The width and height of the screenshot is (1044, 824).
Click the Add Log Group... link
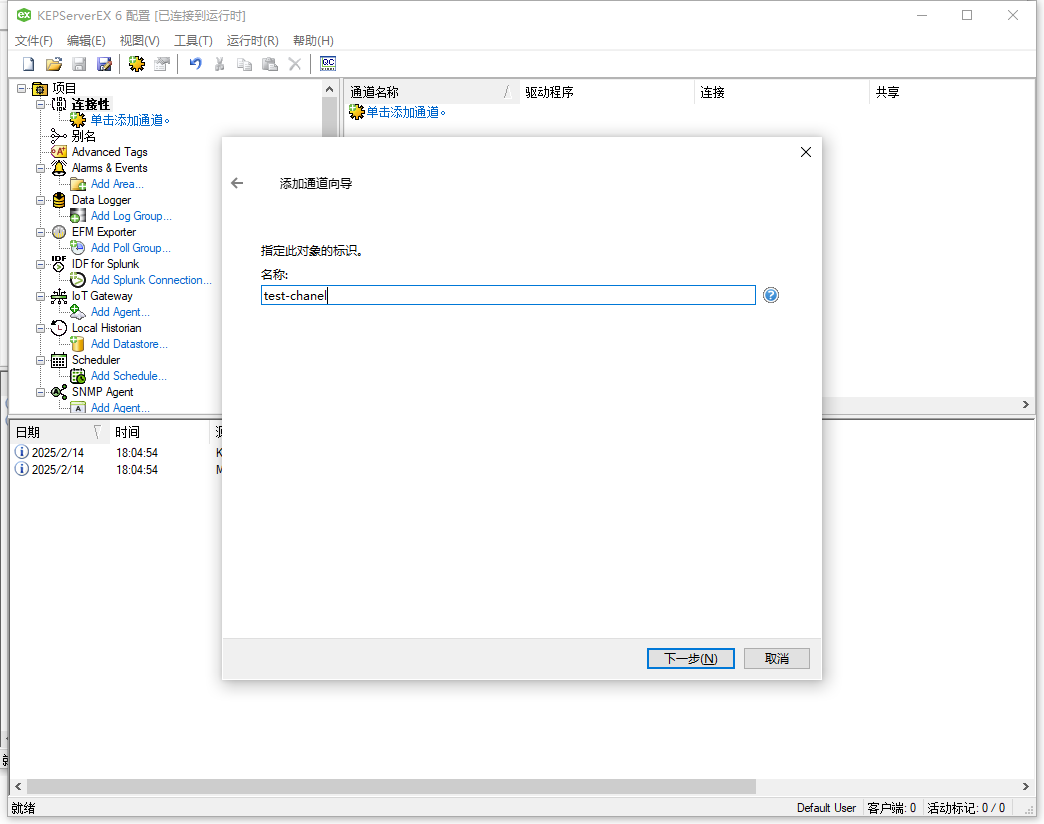[131, 216]
